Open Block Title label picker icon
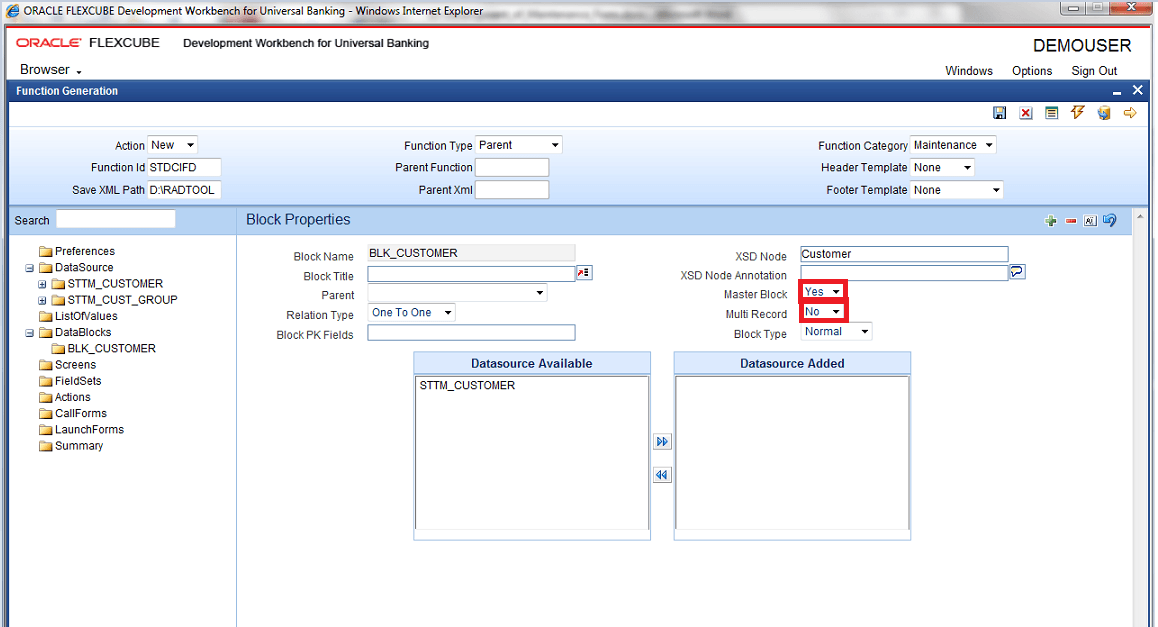Screen dimensions: 1158x627 584,273
